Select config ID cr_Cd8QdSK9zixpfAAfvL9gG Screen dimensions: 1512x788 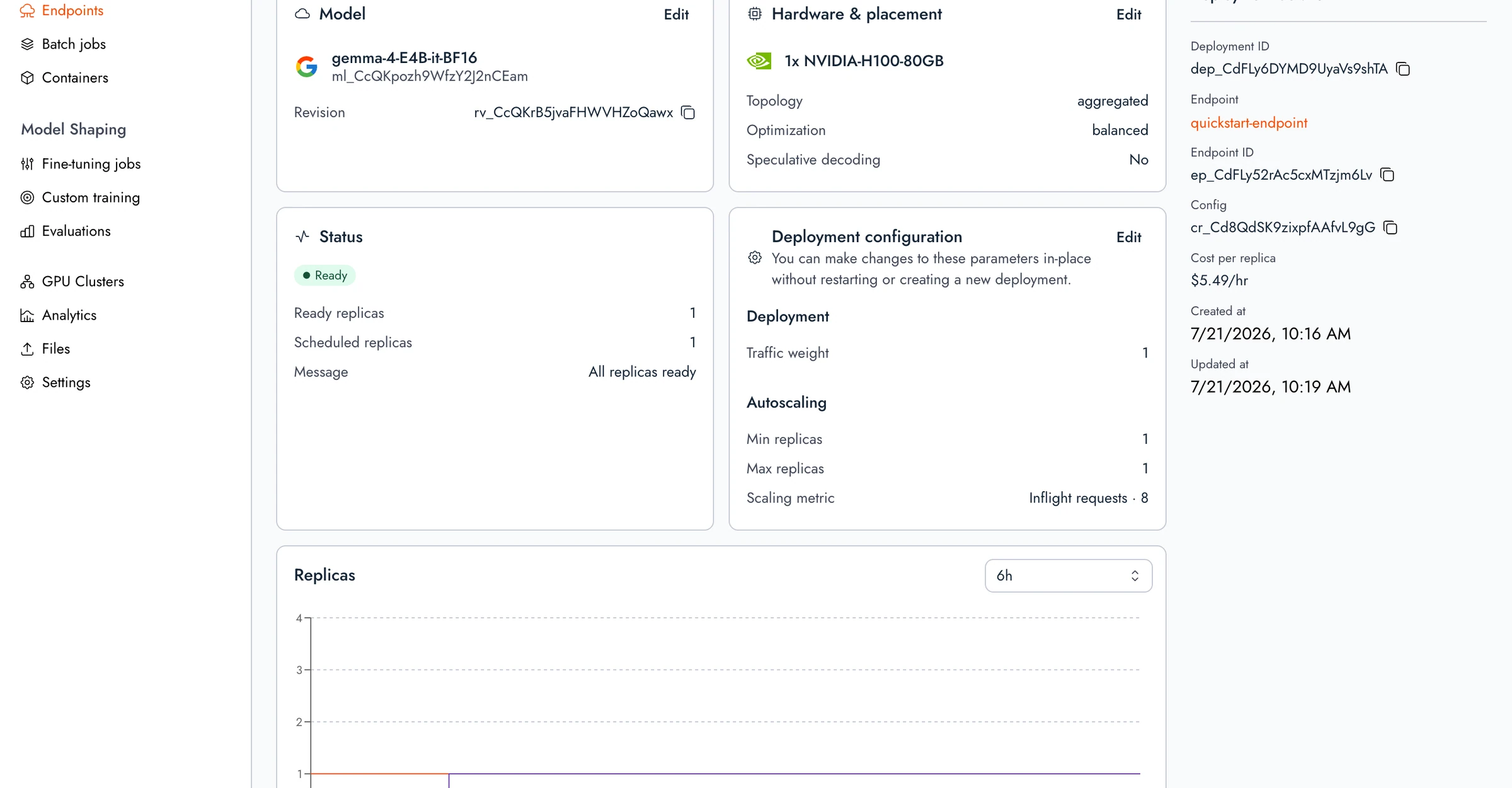coord(1283,228)
